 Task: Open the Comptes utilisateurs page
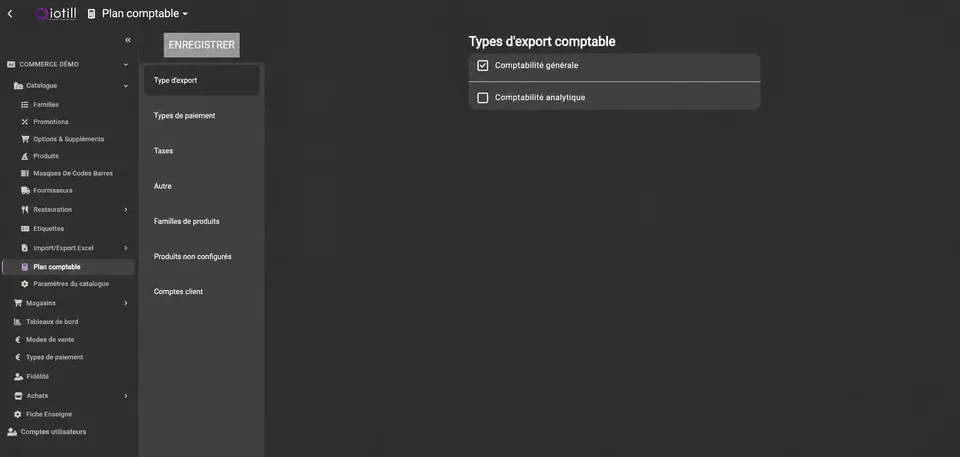(53, 432)
